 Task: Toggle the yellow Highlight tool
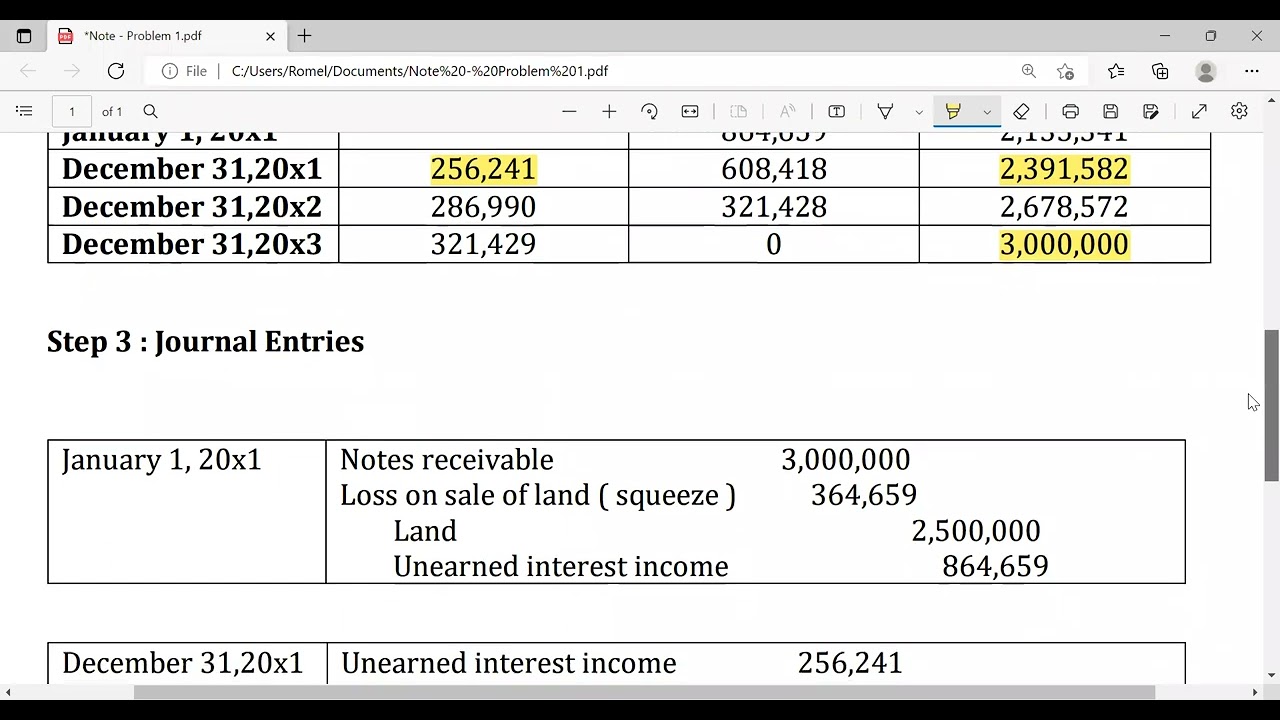pyautogui.click(x=953, y=111)
